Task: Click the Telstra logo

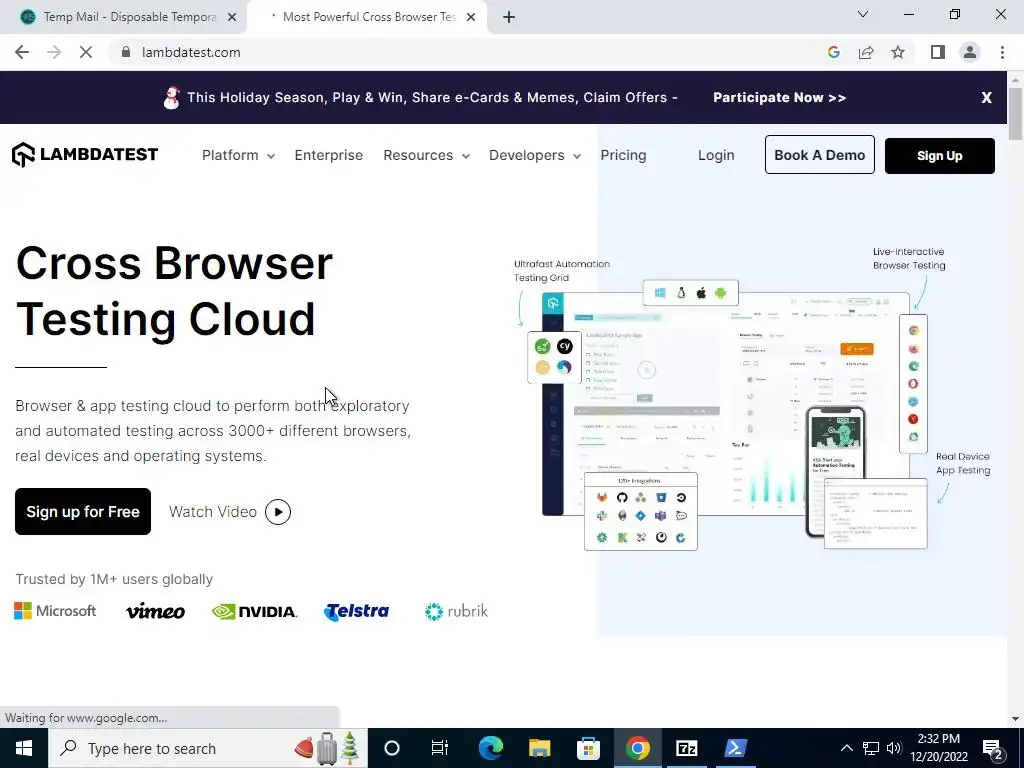Action: (357, 611)
